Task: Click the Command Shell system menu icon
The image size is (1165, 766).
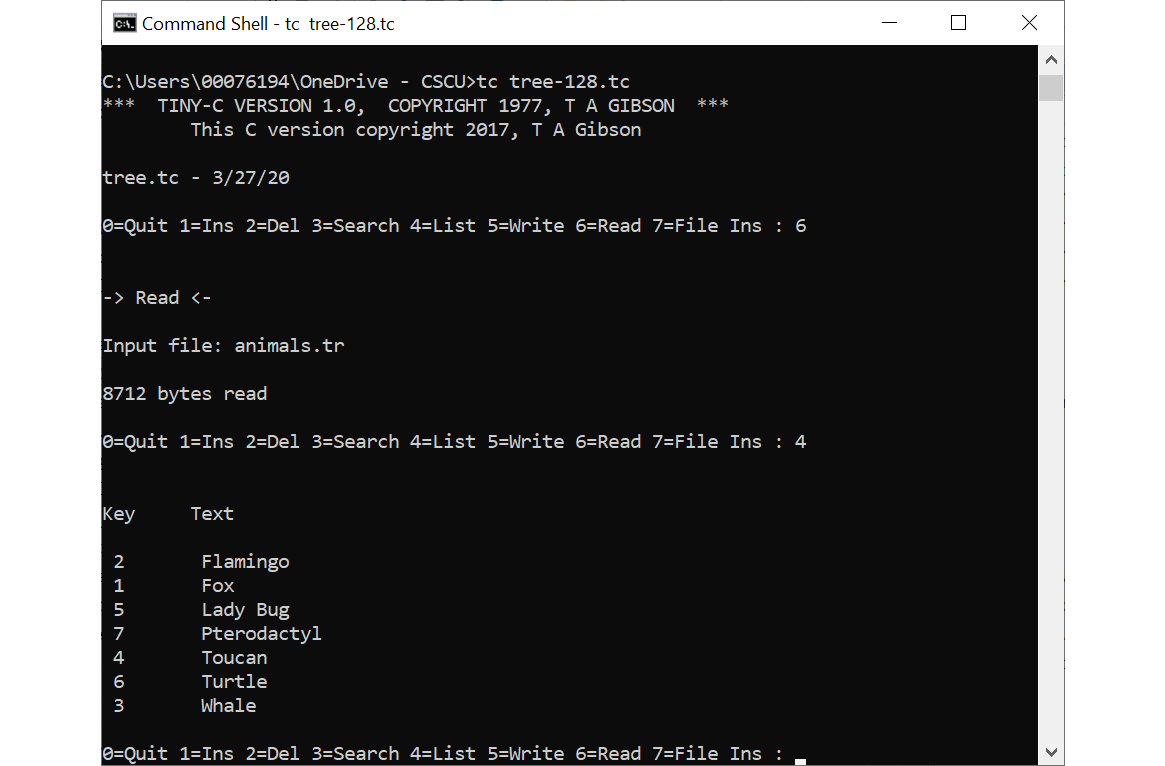Action: click(x=124, y=24)
